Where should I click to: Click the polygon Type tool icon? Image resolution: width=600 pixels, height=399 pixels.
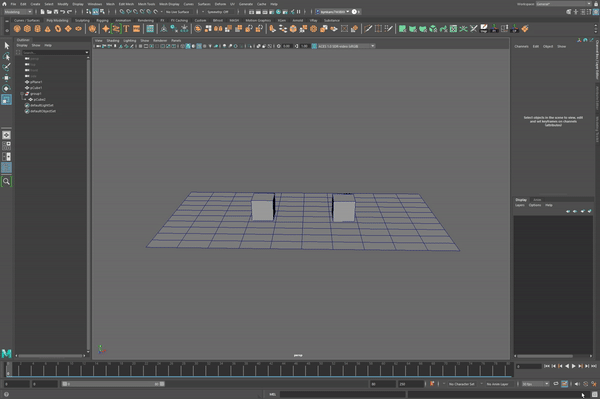pos(126,29)
